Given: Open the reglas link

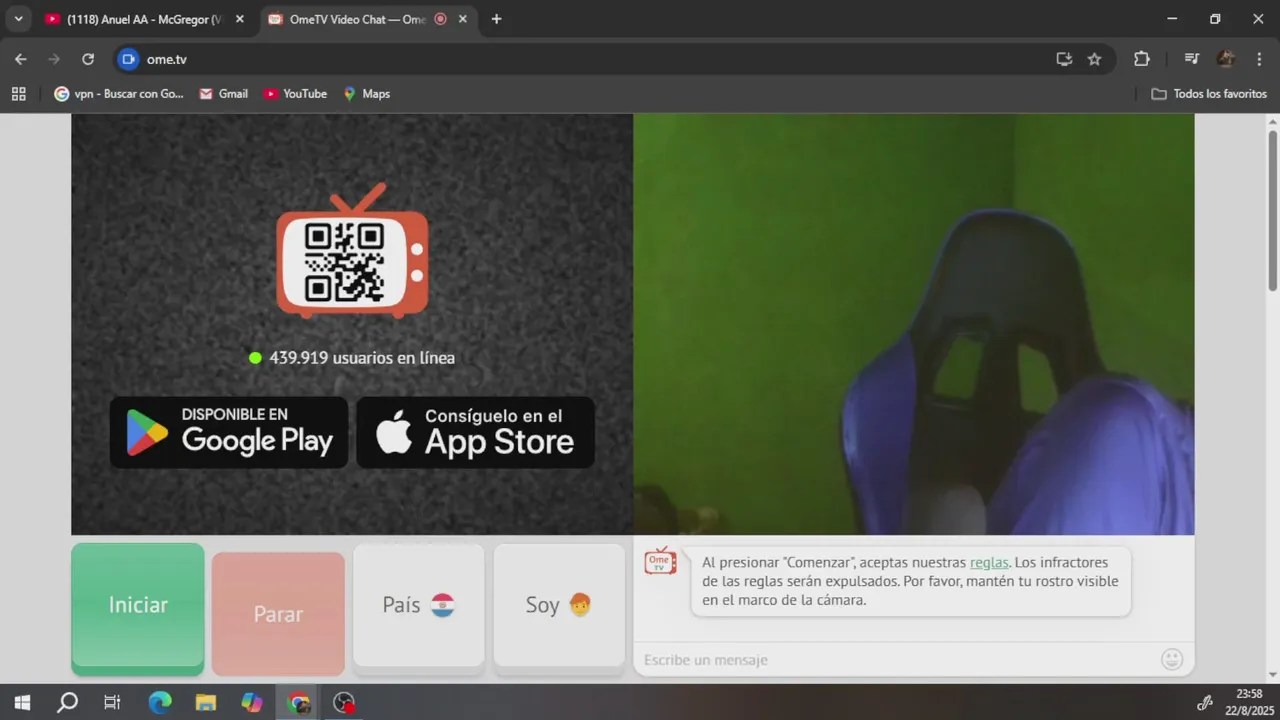Looking at the screenshot, I should pos(989,562).
